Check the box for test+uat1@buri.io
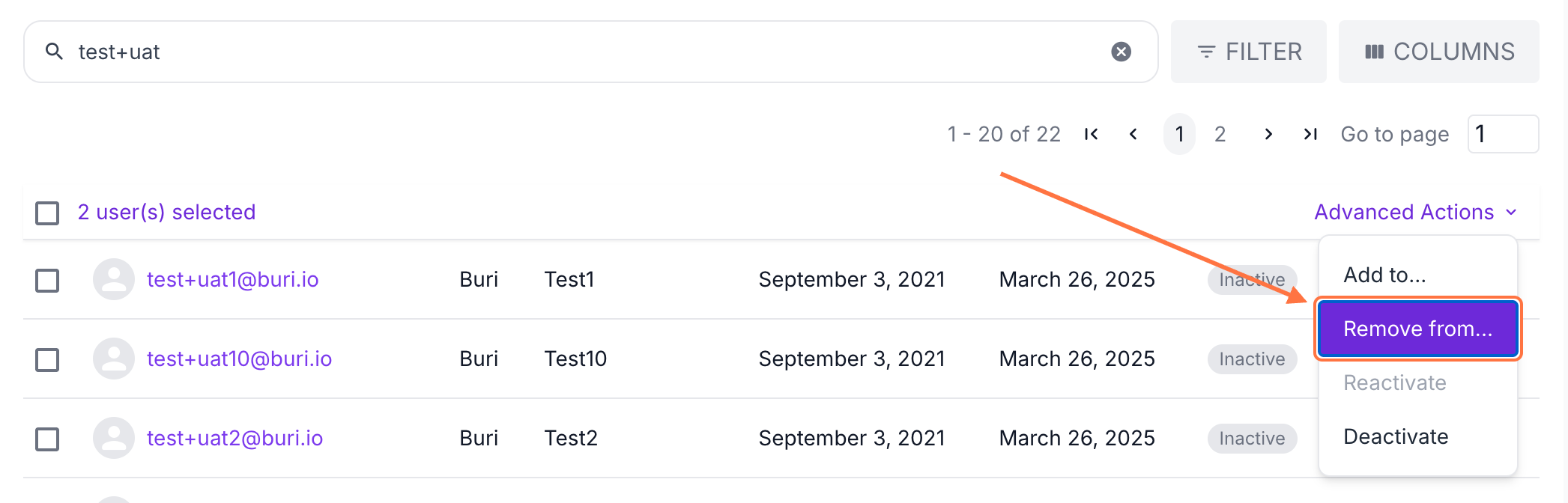The height and width of the screenshot is (503, 1568). [47, 281]
